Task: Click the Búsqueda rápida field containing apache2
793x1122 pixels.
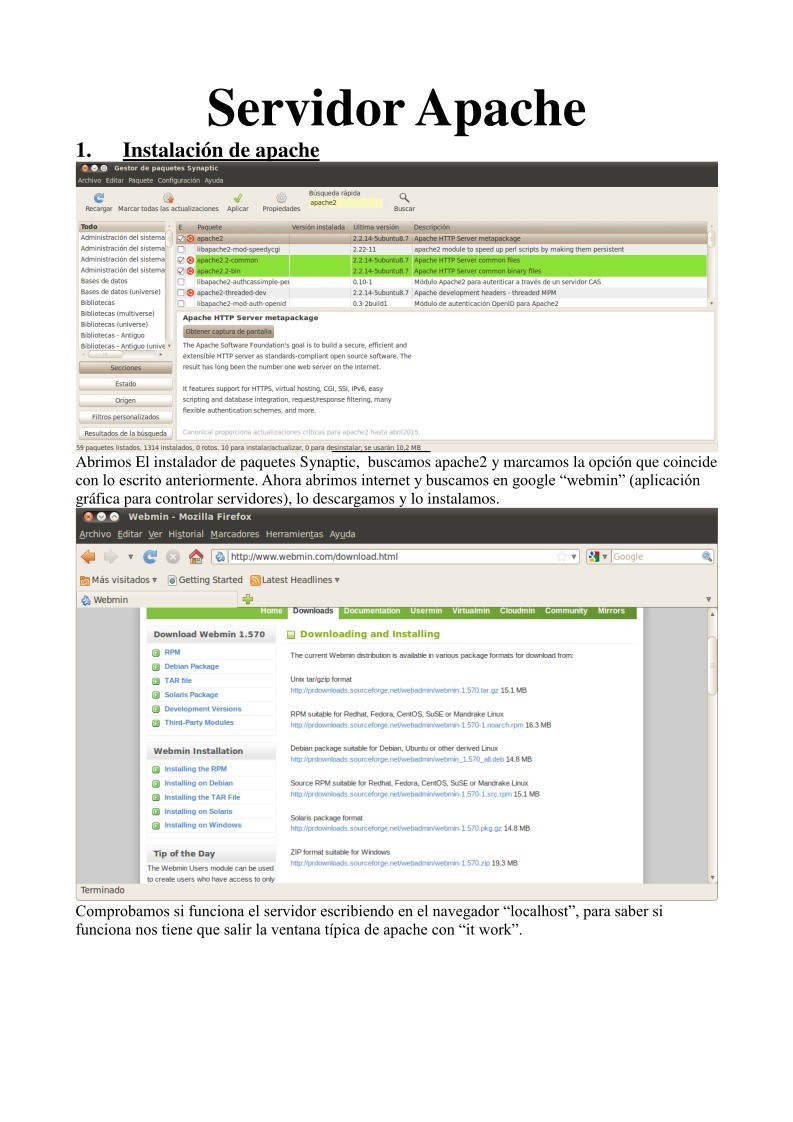Action: [345, 203]
